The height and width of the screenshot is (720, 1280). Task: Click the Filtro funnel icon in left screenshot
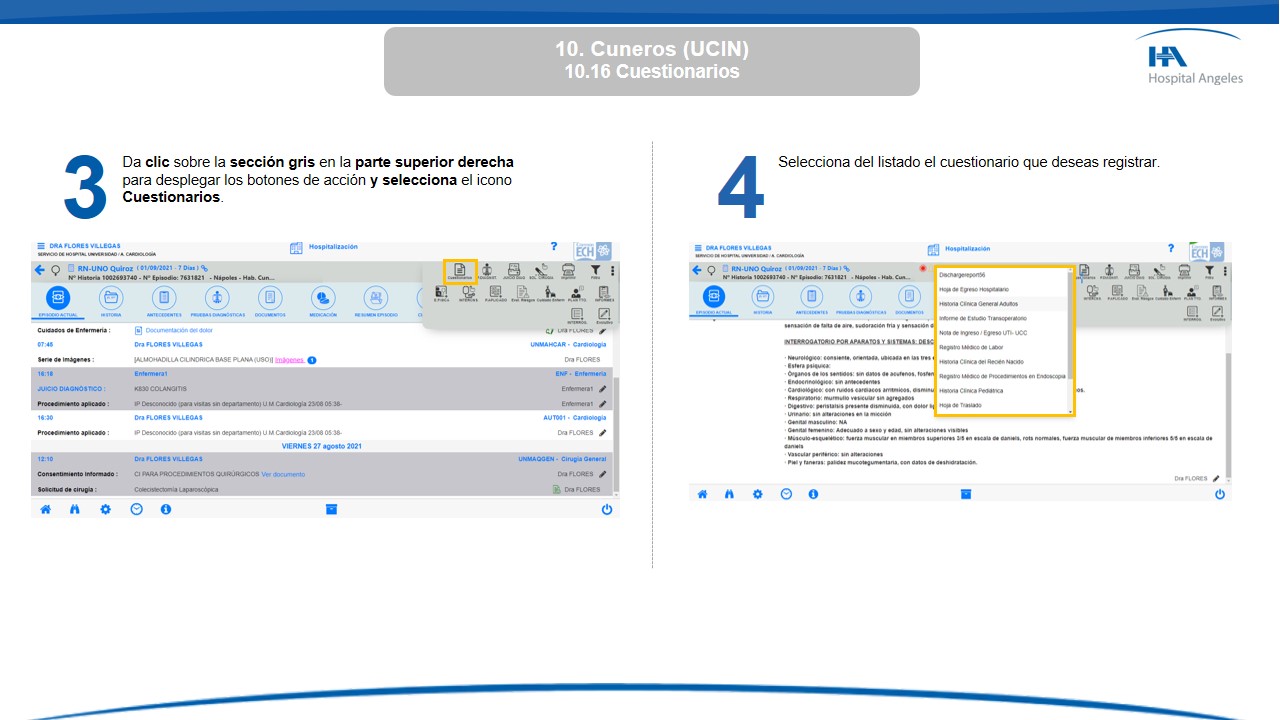595,270
